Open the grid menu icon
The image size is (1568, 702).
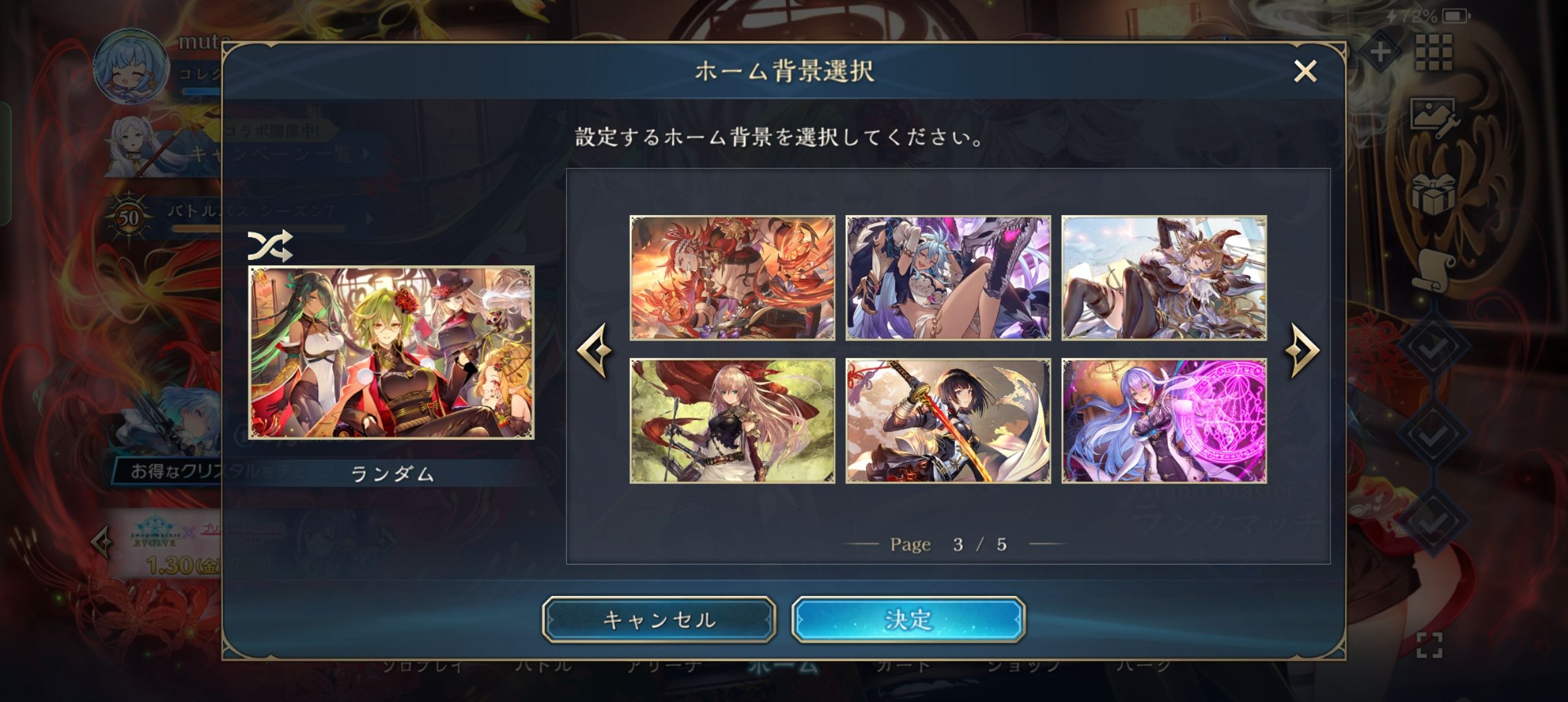[1434, 52]
